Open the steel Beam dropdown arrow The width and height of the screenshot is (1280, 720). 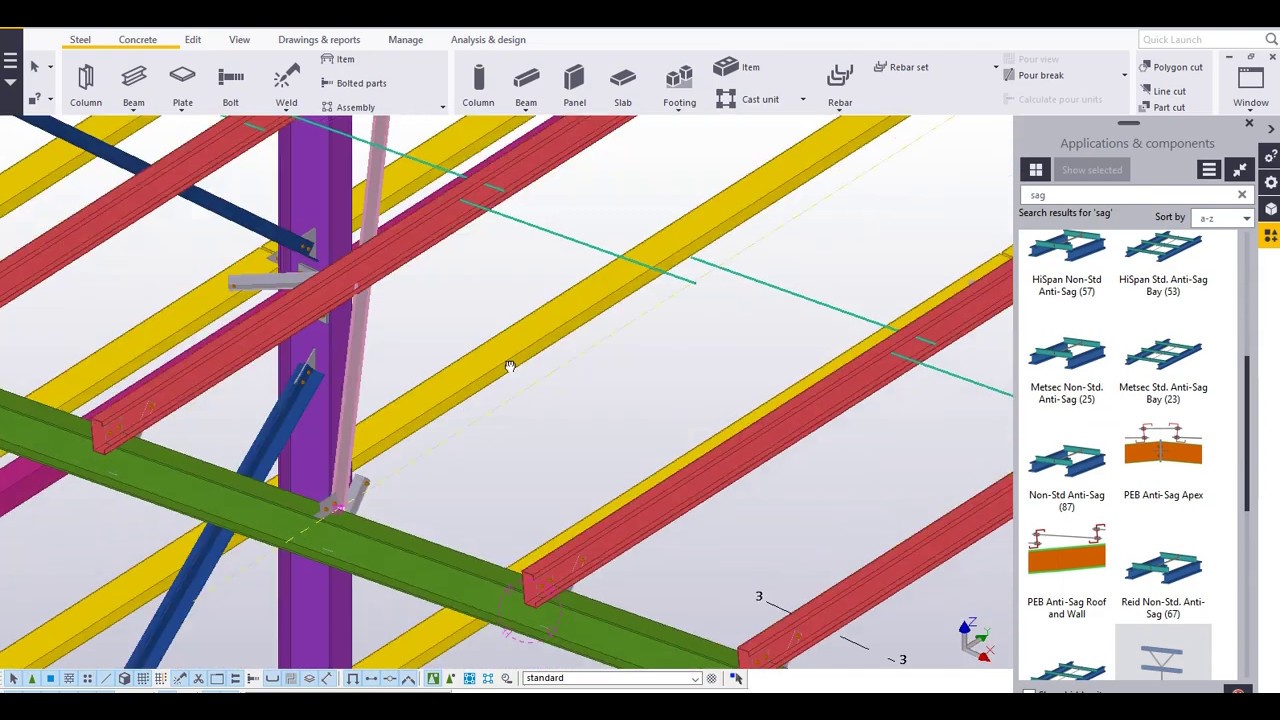click(x=133, y=111)
